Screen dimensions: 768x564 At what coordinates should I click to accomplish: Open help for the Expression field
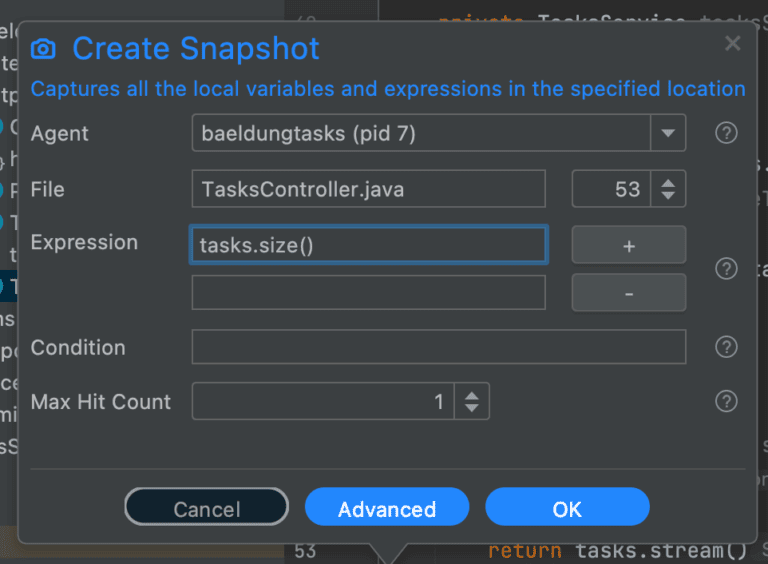tap(727, 268)
